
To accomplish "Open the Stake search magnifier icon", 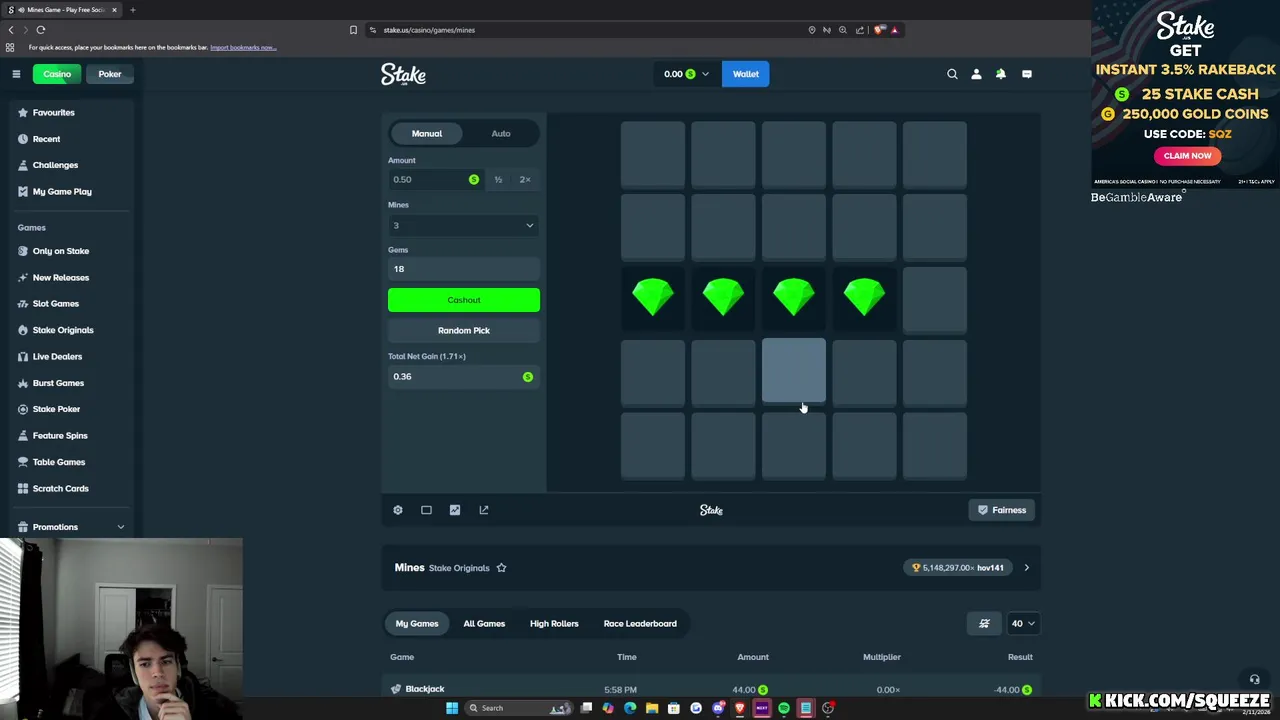I will coord(952,74).
